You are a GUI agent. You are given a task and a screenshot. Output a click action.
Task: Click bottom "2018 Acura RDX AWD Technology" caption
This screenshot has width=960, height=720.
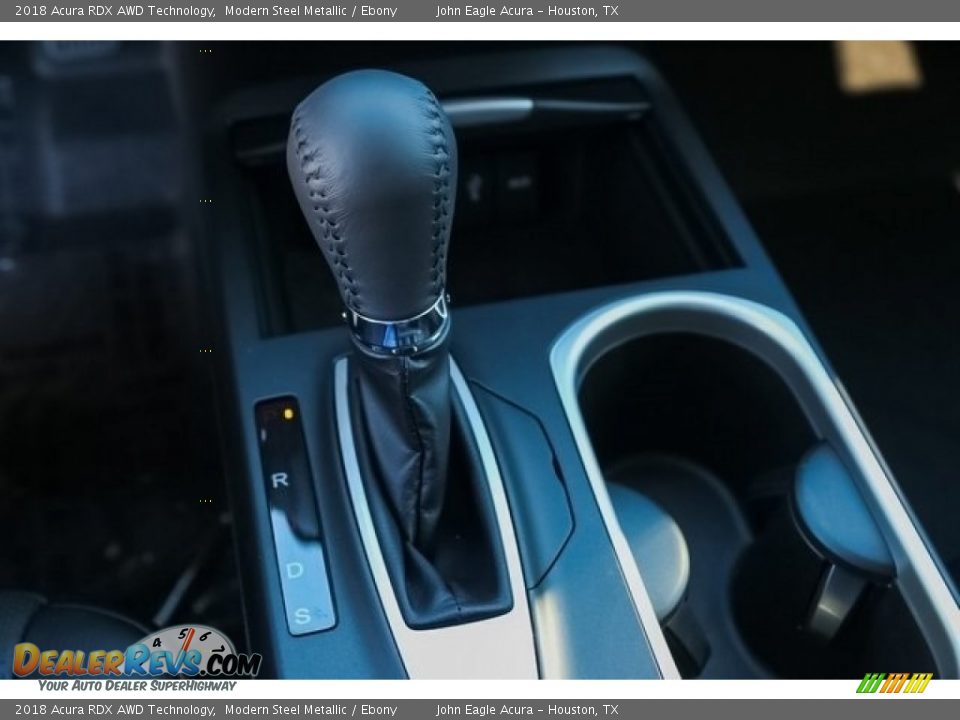[x=114, y=710]
